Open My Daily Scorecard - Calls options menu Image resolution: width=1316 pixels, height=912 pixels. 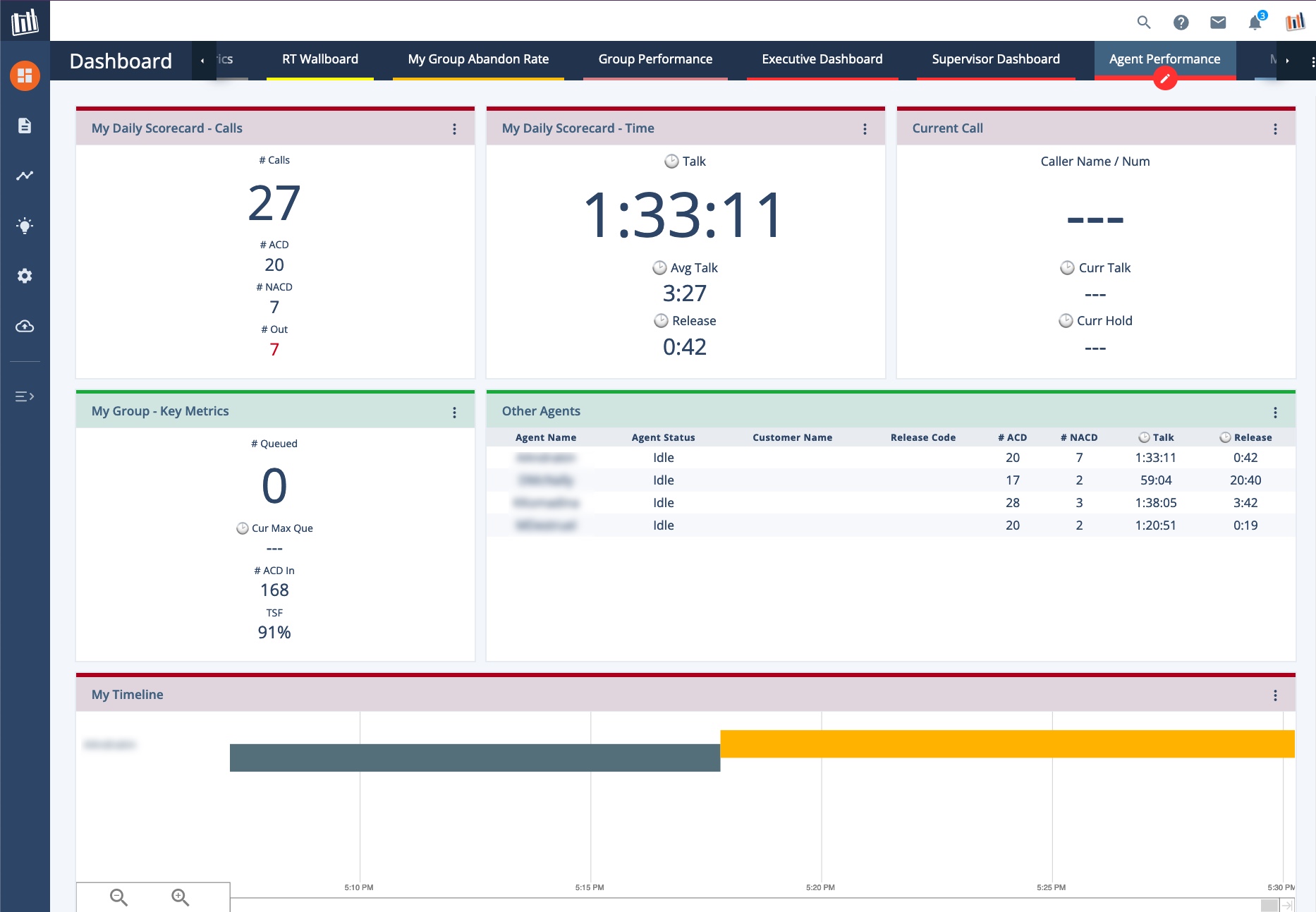454,129
